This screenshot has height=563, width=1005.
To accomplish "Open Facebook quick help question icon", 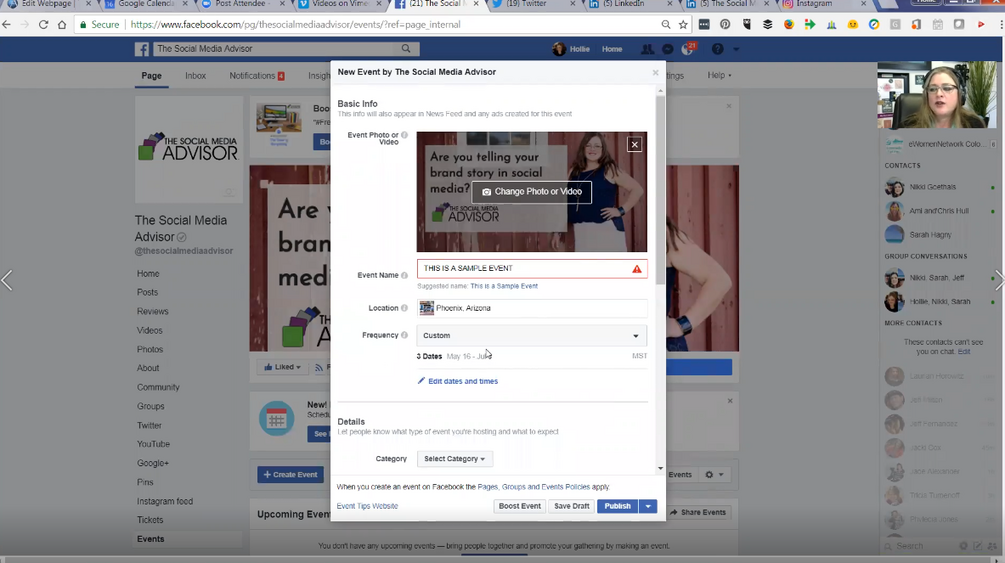I will (x=718, y=49).
